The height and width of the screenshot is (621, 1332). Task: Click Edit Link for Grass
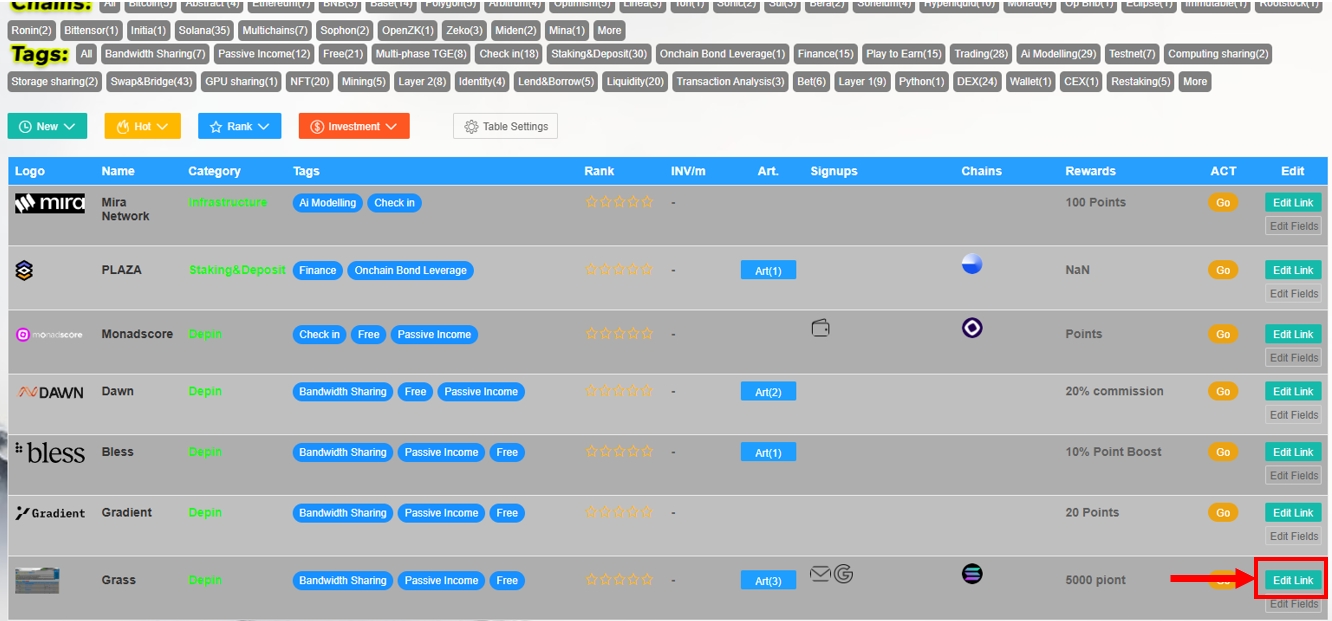pyautogui.click(x=1293, y=580)
